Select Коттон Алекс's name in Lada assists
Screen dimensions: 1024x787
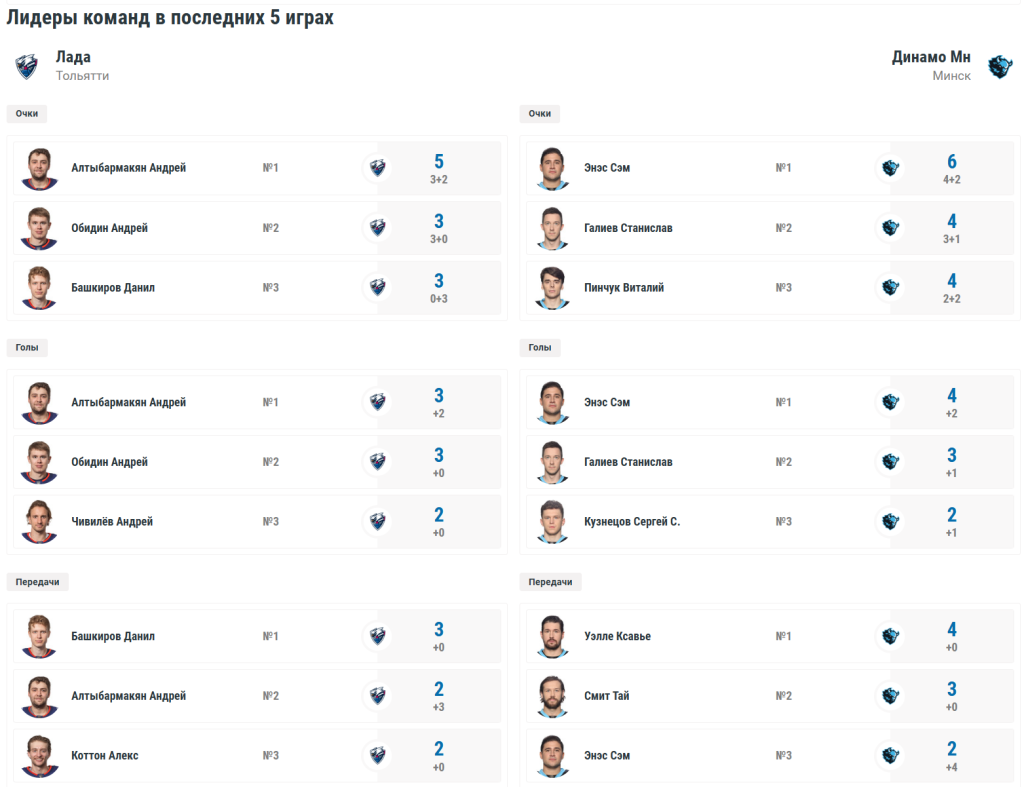tap(104, 756)
